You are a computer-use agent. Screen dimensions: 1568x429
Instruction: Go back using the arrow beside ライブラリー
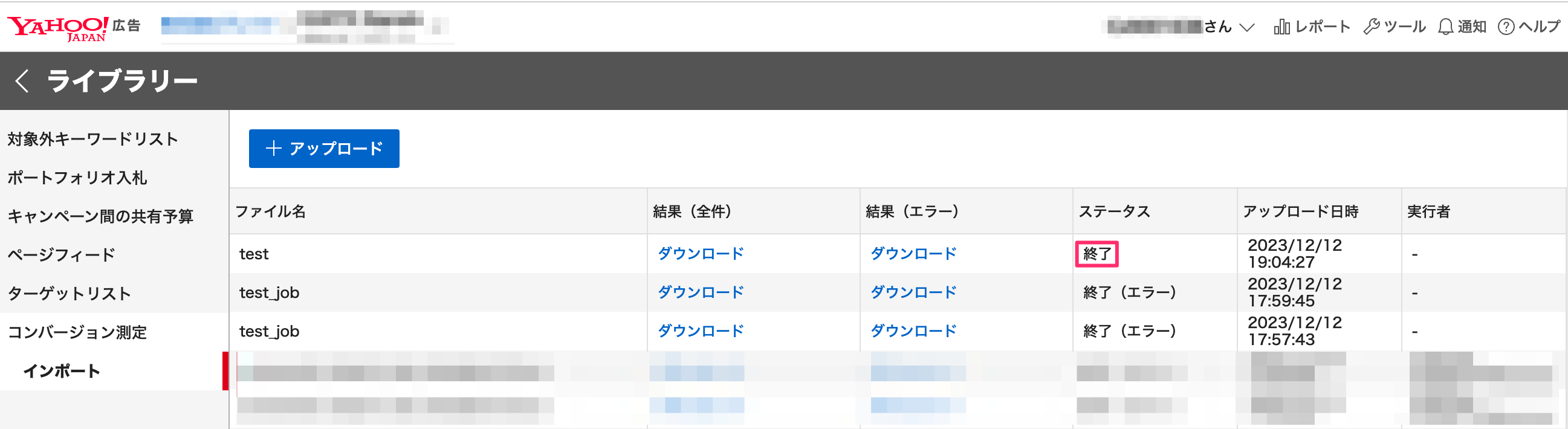[x=22, y=81]
